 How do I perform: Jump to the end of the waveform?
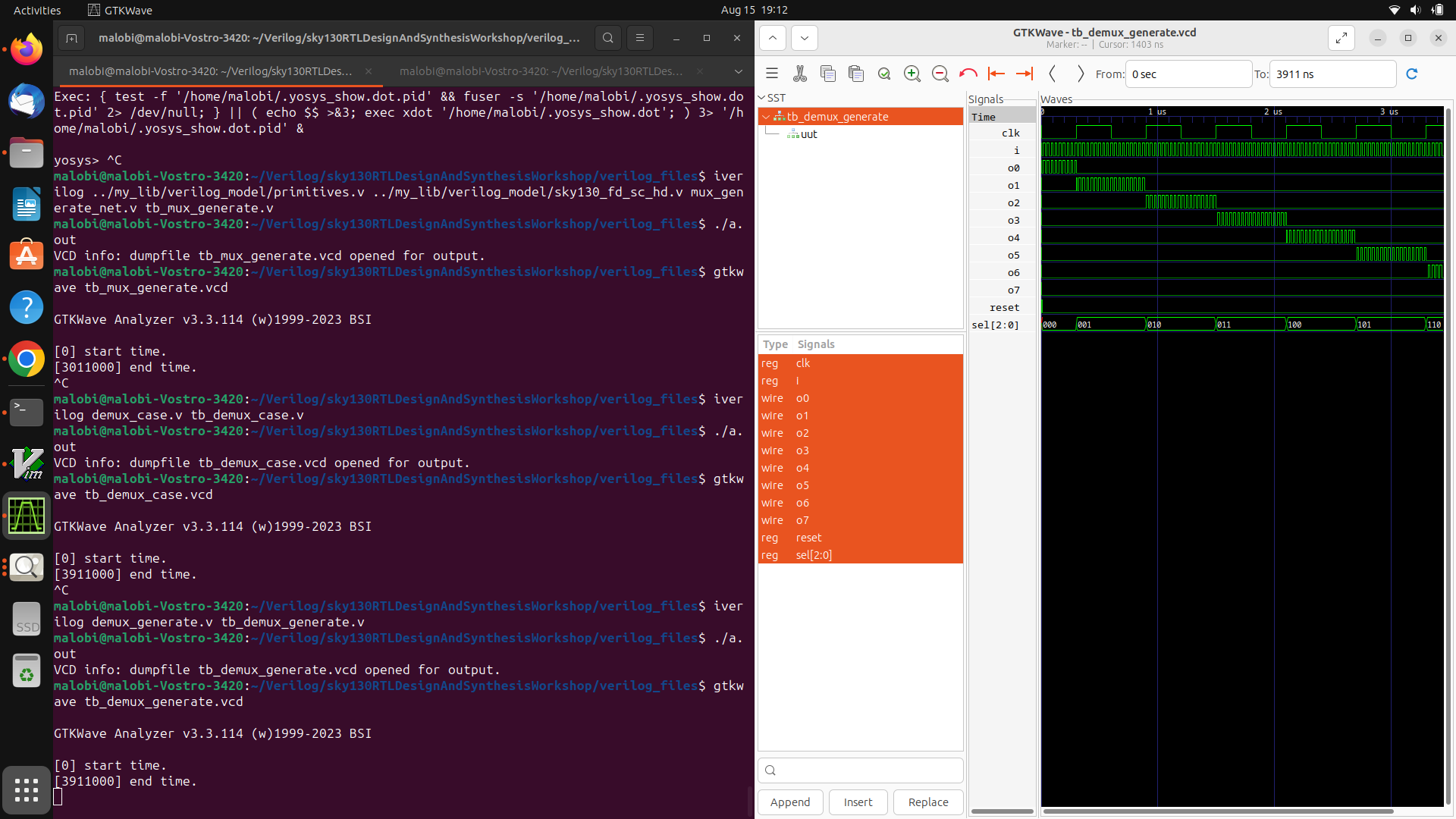[1025, 74]
